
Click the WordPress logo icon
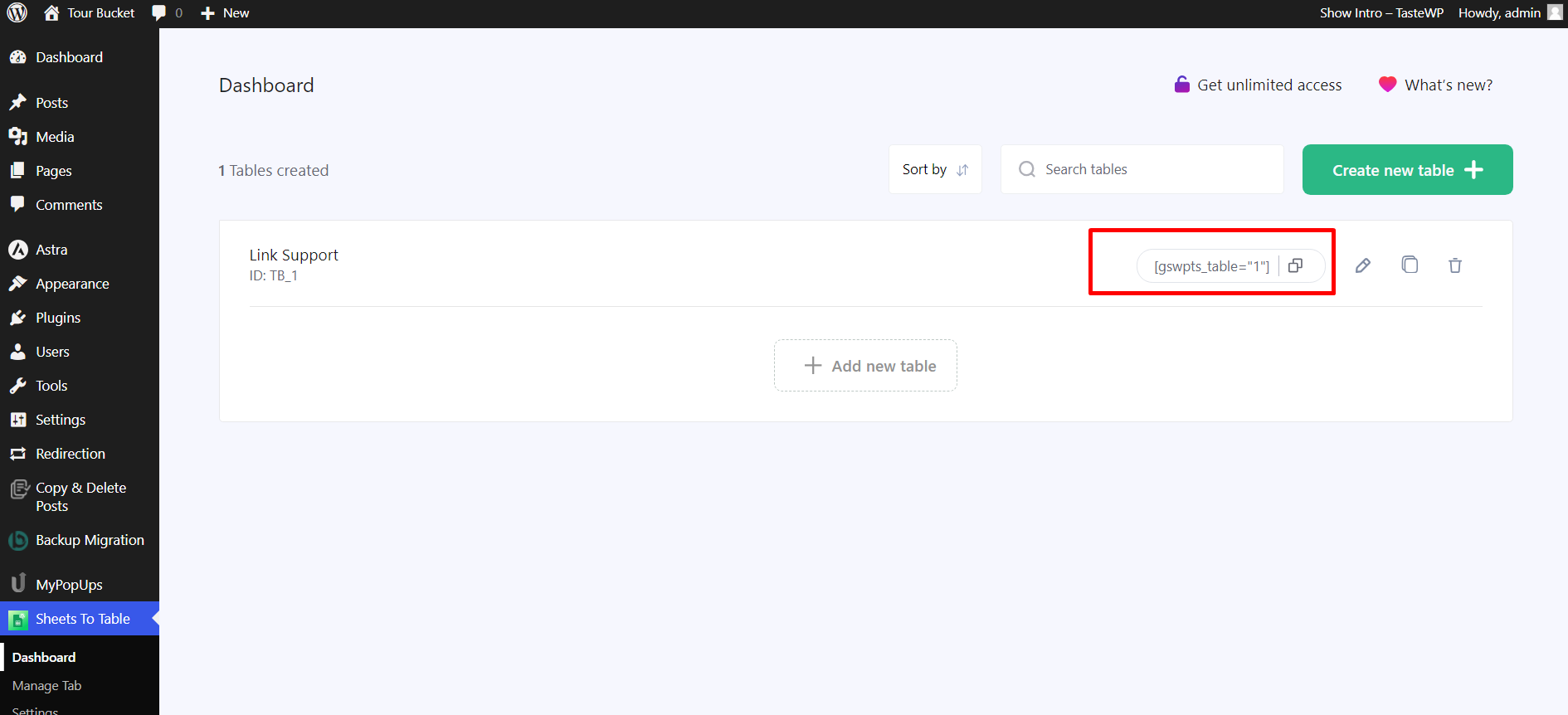pos(17,13)
